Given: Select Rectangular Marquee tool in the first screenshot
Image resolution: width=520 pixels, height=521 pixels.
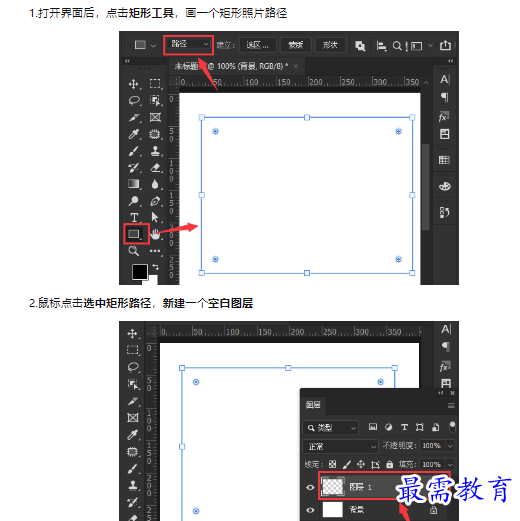Looking at the screenshot, I should point(155,84).
